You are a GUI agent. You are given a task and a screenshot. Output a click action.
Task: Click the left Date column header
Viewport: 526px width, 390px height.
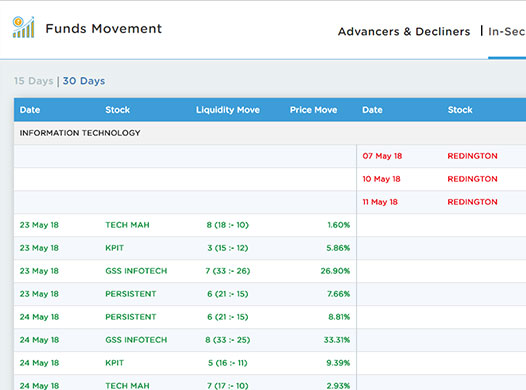point(30,110)
